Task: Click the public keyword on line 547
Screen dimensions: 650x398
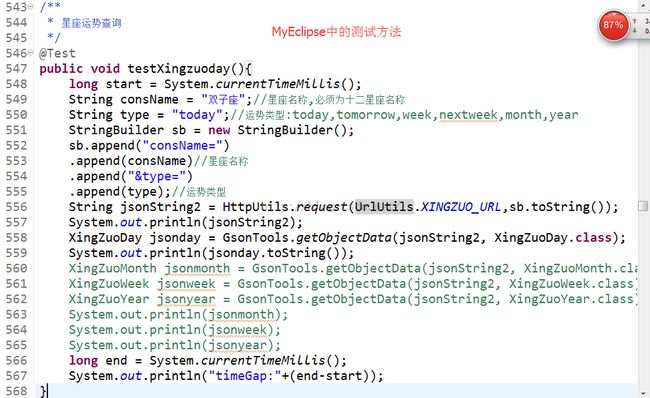Action: tap(61, 69)
